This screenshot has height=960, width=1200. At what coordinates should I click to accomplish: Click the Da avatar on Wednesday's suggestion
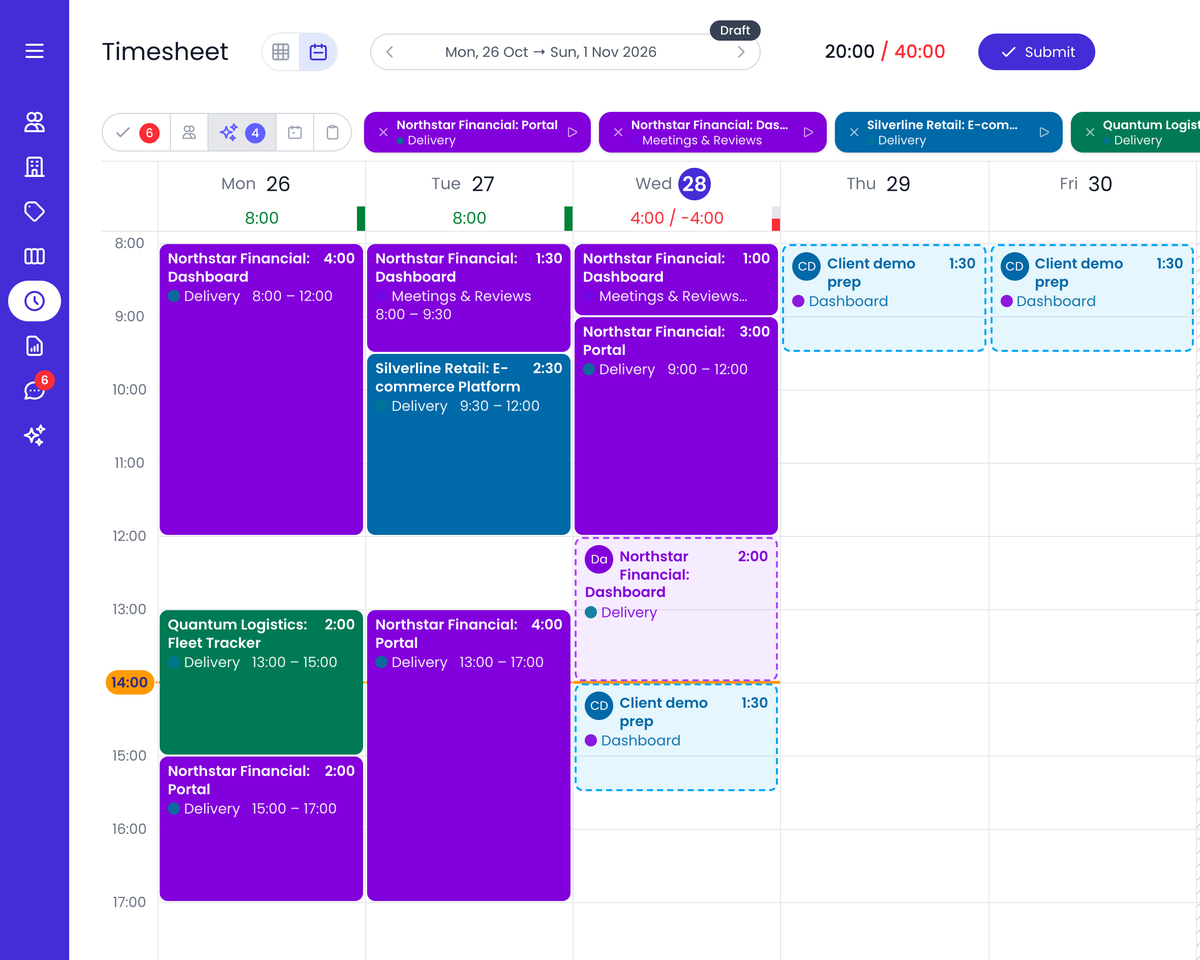click(599, 559)
